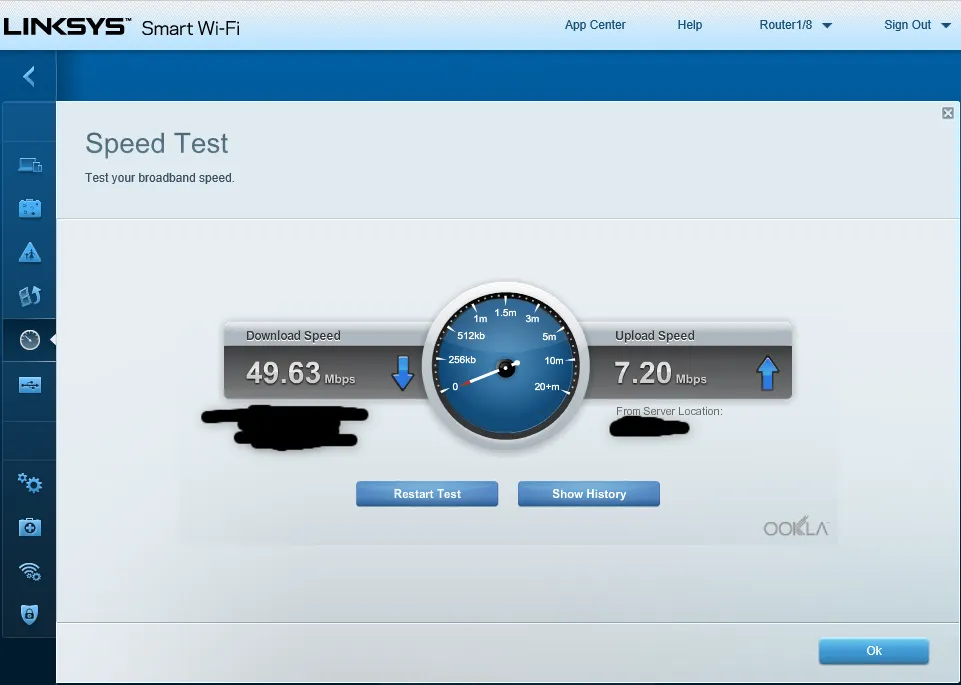
Task: Click the Restart Test button
Action: [427, 494]
